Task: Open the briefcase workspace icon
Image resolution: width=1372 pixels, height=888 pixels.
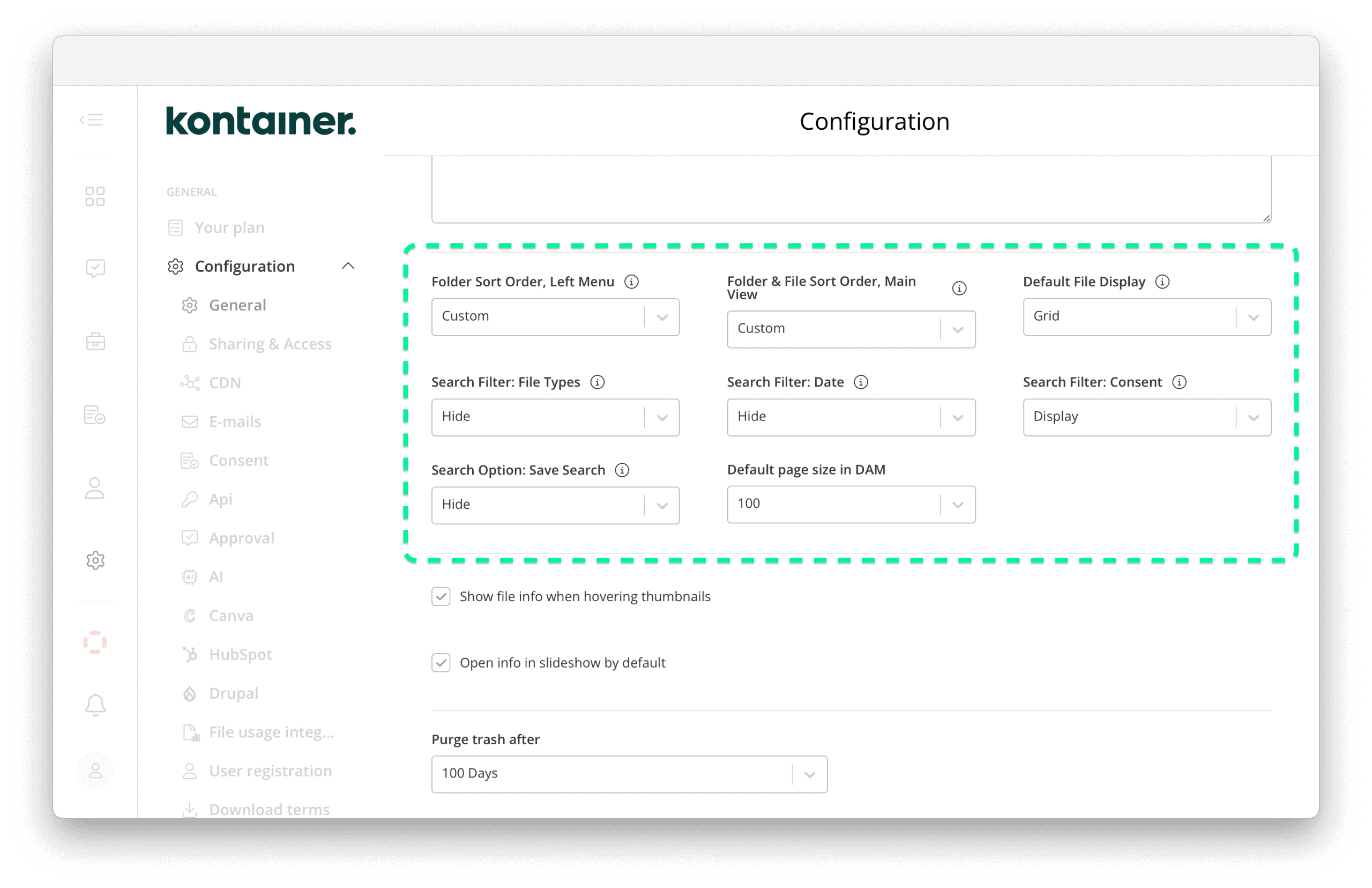Action: click(x=95, y=341)
